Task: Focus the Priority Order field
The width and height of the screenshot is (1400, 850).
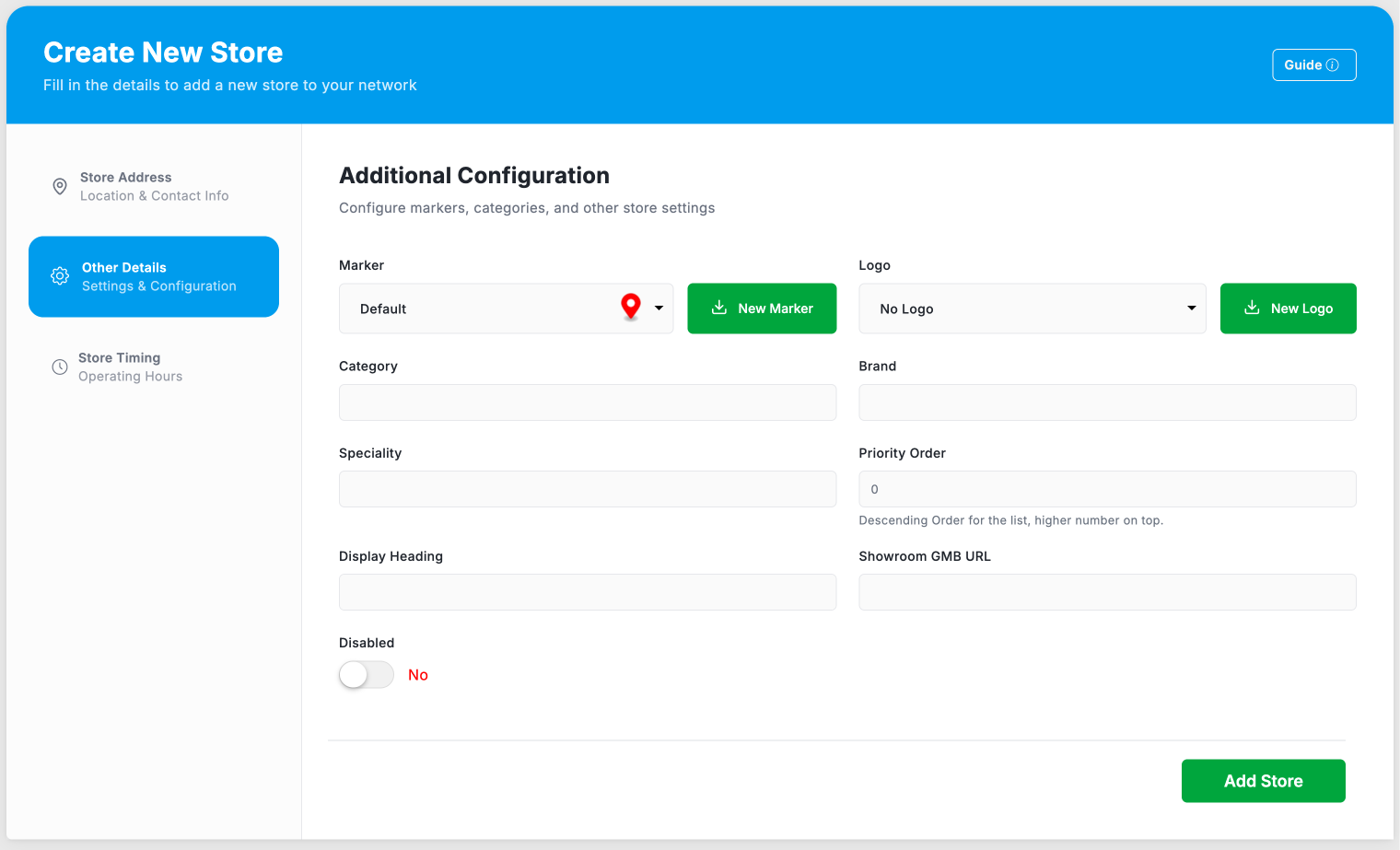Action: tap(1107, 489)
